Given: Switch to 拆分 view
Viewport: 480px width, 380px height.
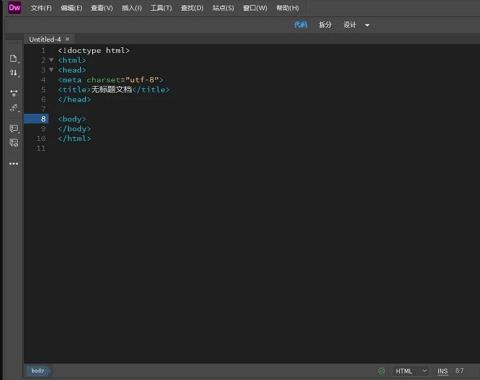Looking at the screenshot, I should [x=325, y=25].
